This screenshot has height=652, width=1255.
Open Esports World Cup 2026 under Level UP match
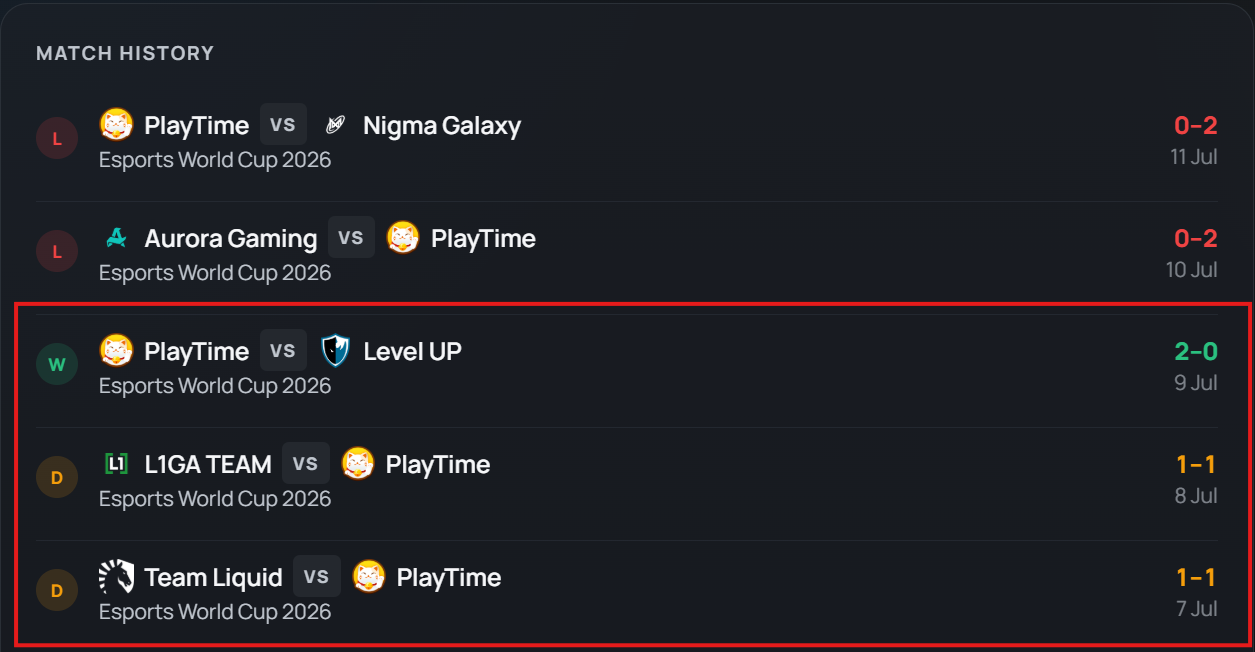215,385
